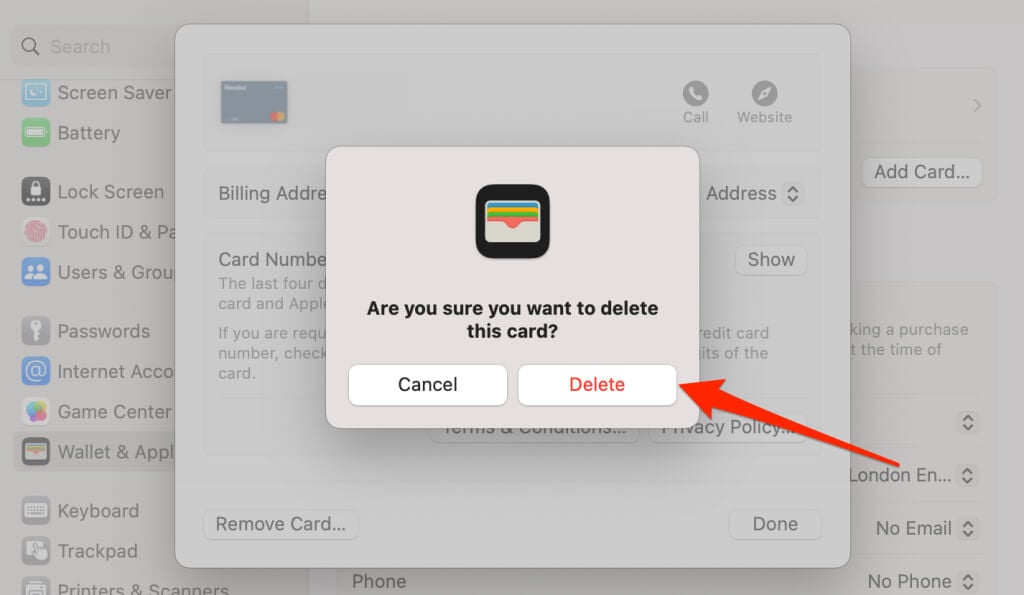This screenshot has height=595, width=1024.
Task: Click Cancel in the delete dialog
Action: [x=427, y=385]
